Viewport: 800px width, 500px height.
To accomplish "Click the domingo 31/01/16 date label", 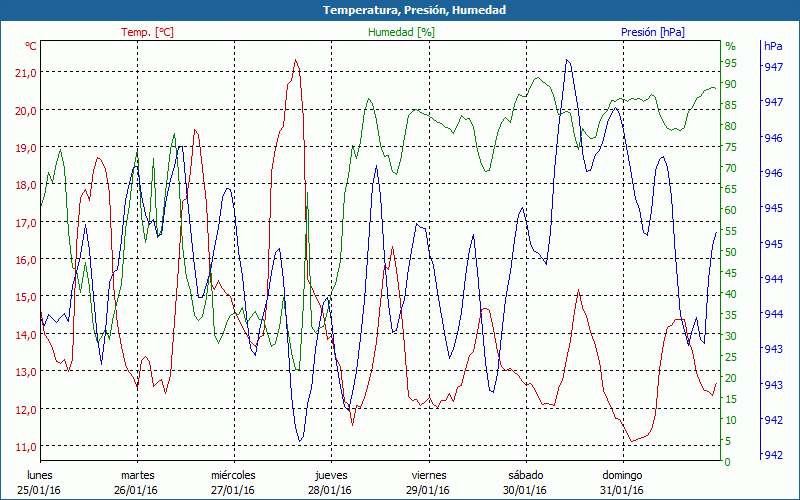I will pos(622,482).
